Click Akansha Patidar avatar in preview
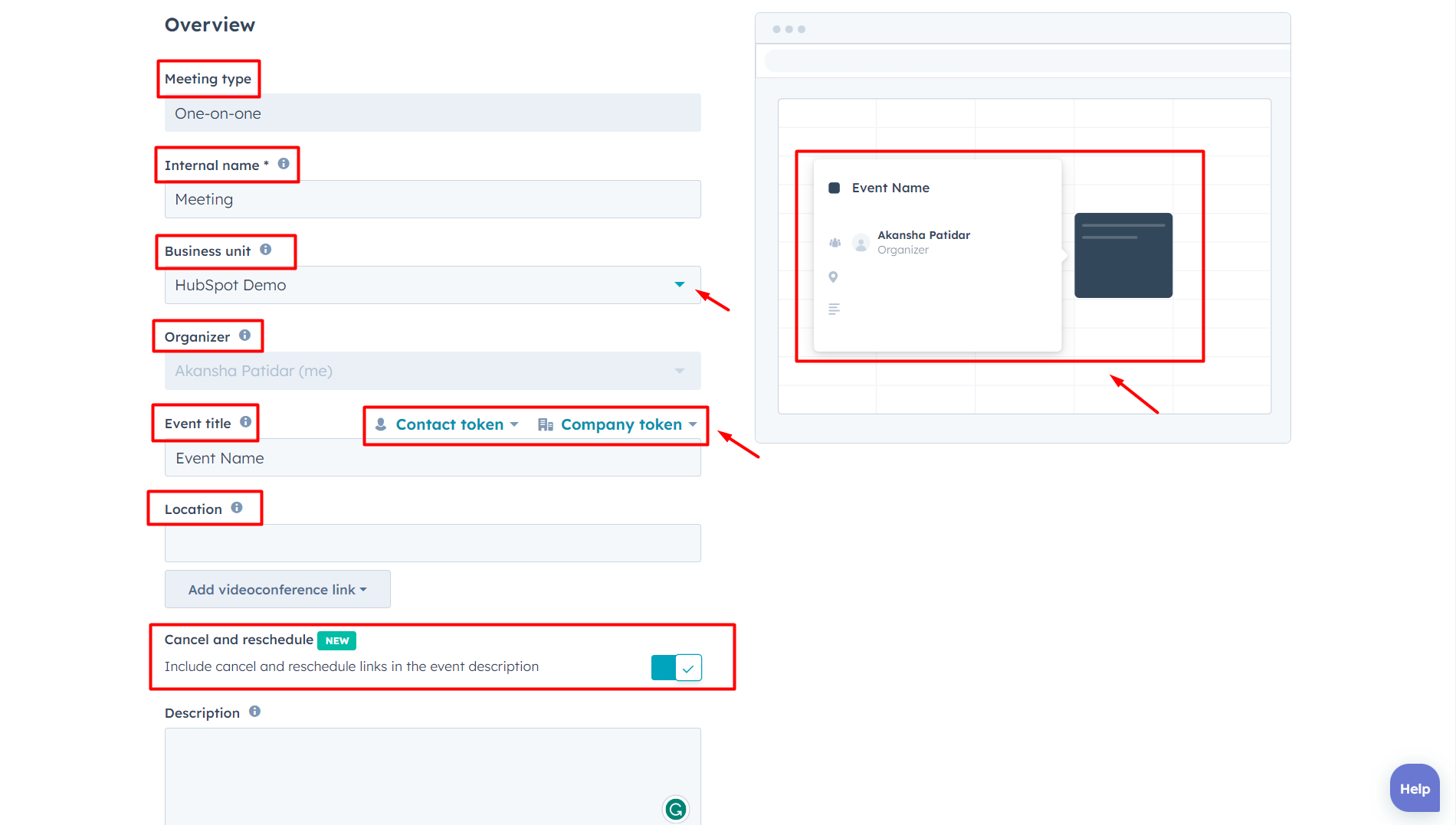Screen dimensions: 1456x825 (861, 243)
